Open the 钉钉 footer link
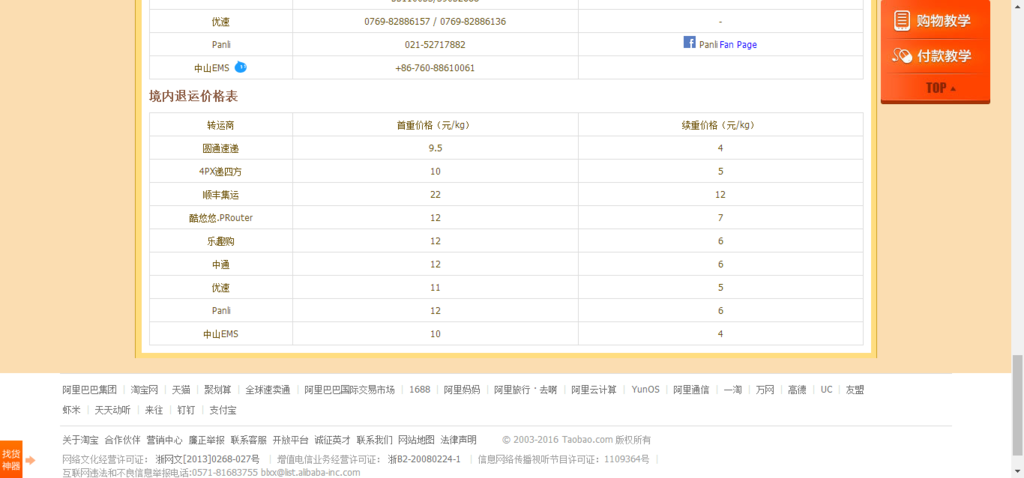The width and height of the screenshot is (1024, 478). (185, 410)
